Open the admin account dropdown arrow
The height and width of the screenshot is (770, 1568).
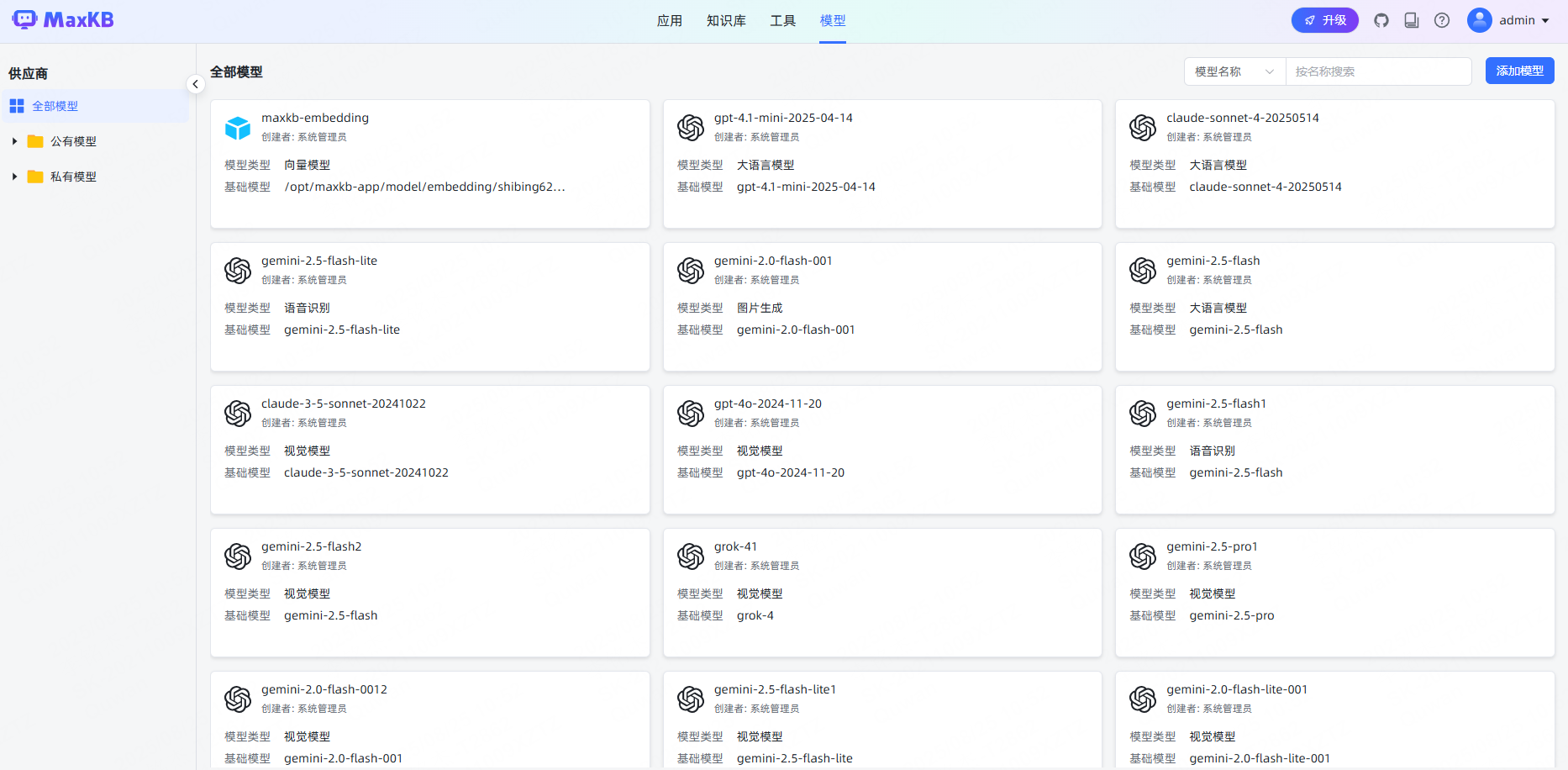[1545, 20]
